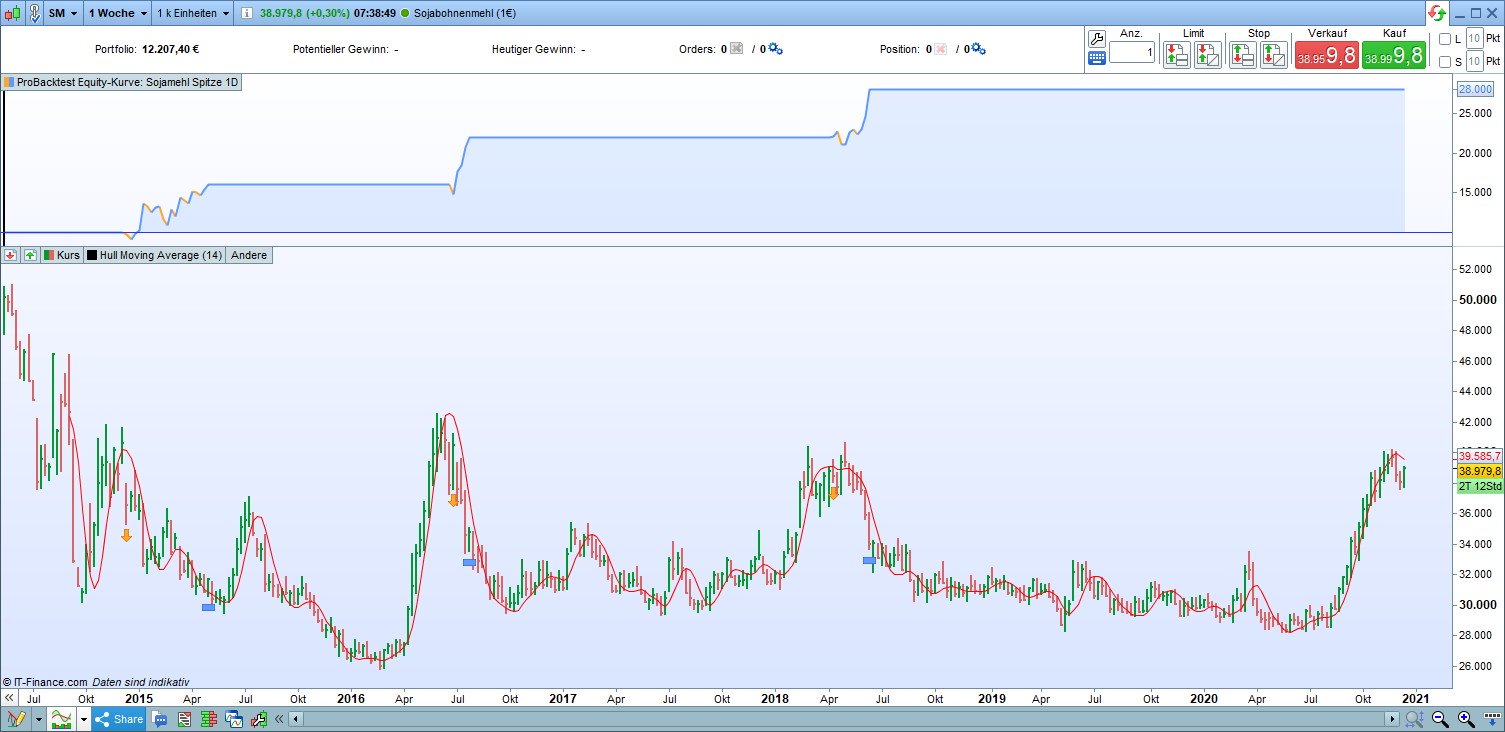
Task: Click the cursor mode icon next to SM
Action: [34, 14]
